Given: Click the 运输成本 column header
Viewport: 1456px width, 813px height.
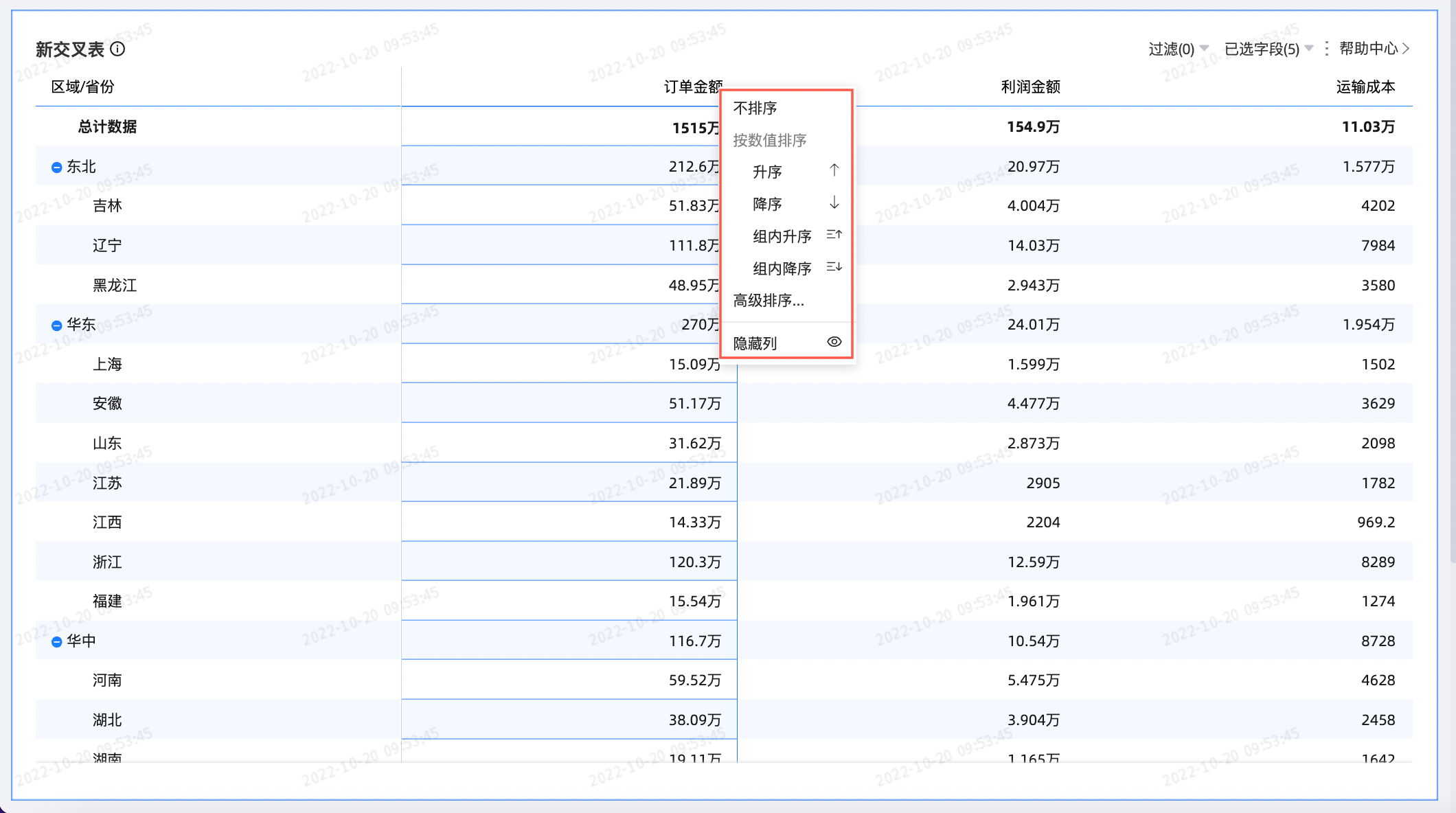Looking at the screenshot, I should (x=1365, y=87).
